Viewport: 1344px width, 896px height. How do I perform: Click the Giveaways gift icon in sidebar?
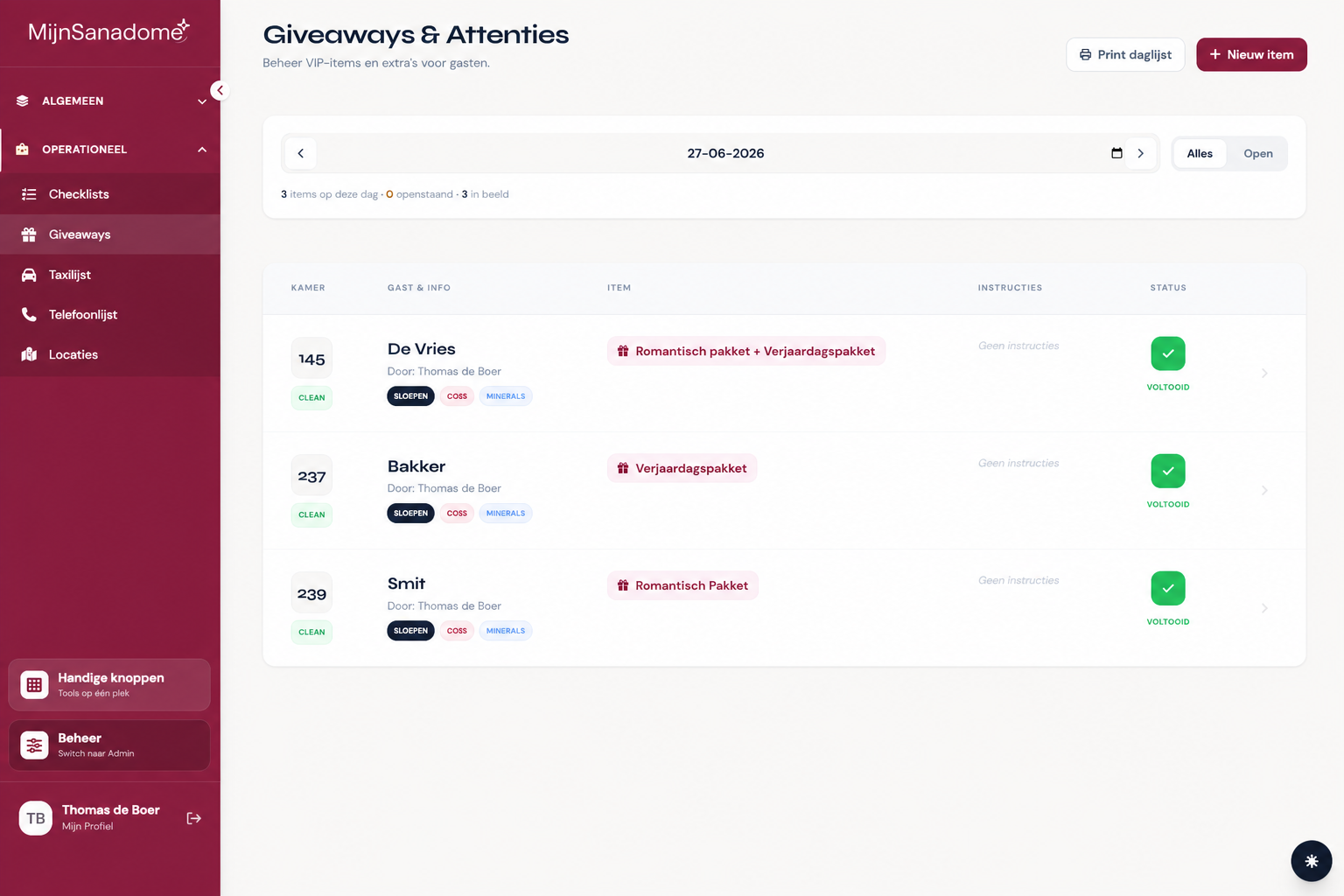29,234
